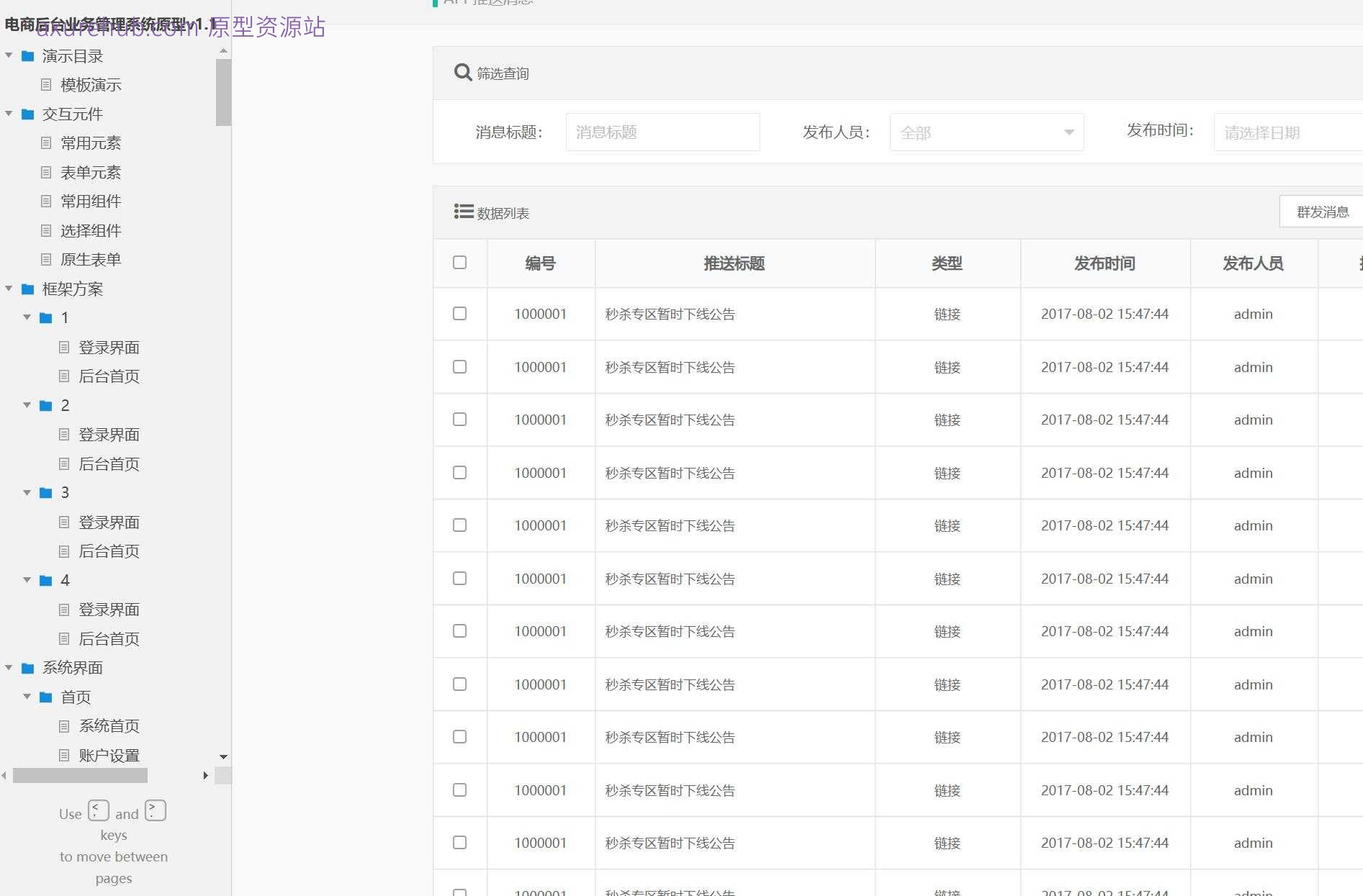Viewport: 1363px width, 896px height.
Task: Click the 系统界面 folder icon
Action: [28, 669]
